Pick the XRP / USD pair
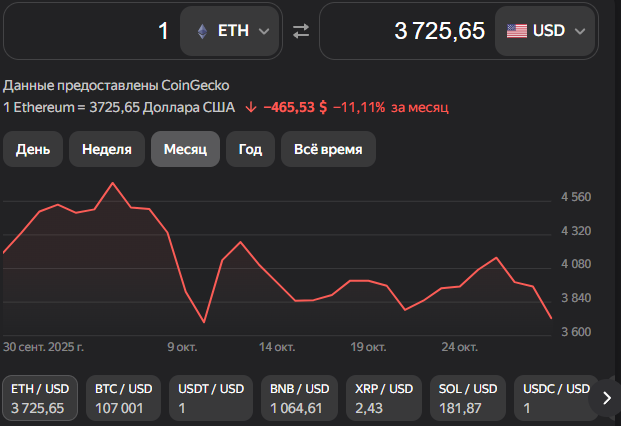621x426 pixels. (x=383, y=398)
